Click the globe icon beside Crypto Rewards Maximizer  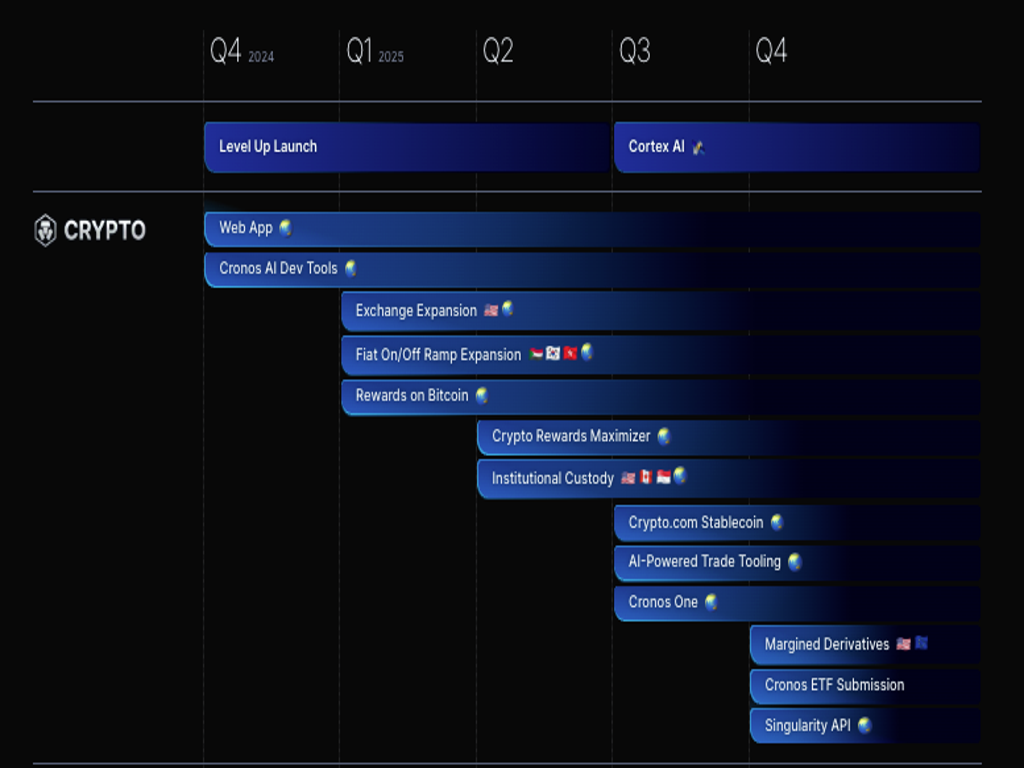coord(663,436)
